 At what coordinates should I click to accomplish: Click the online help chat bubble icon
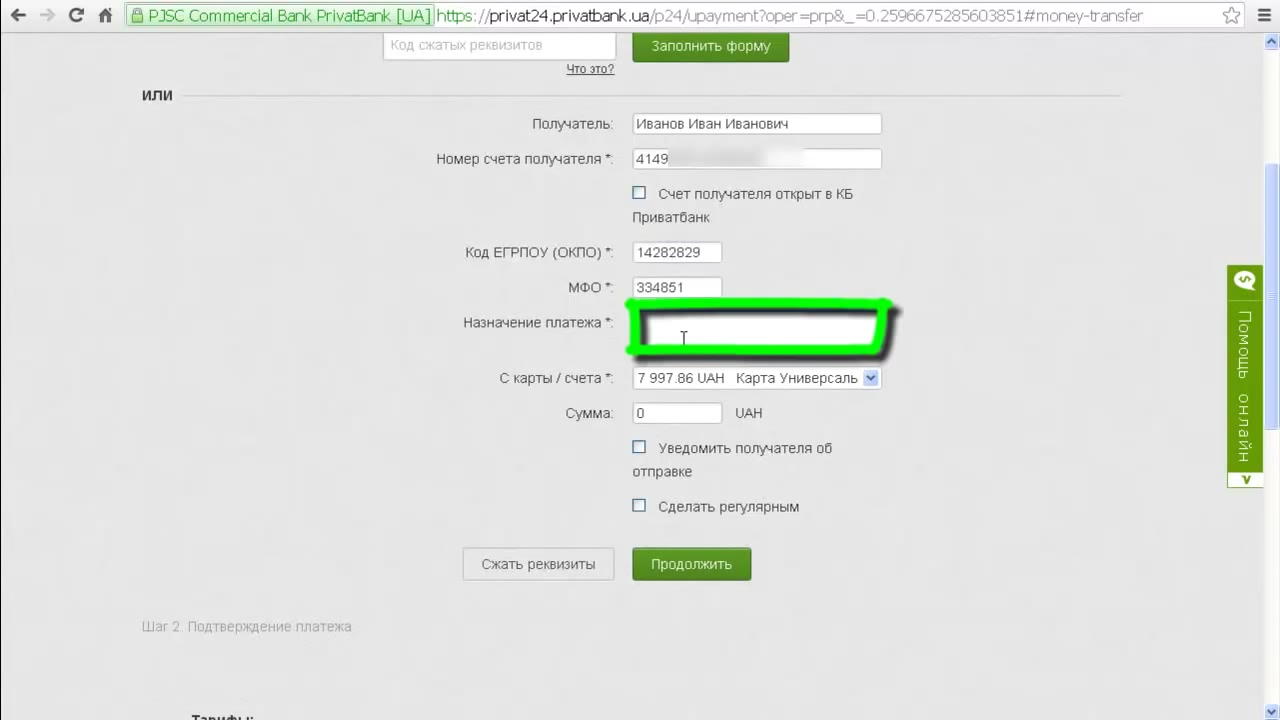pos(1244,281)
